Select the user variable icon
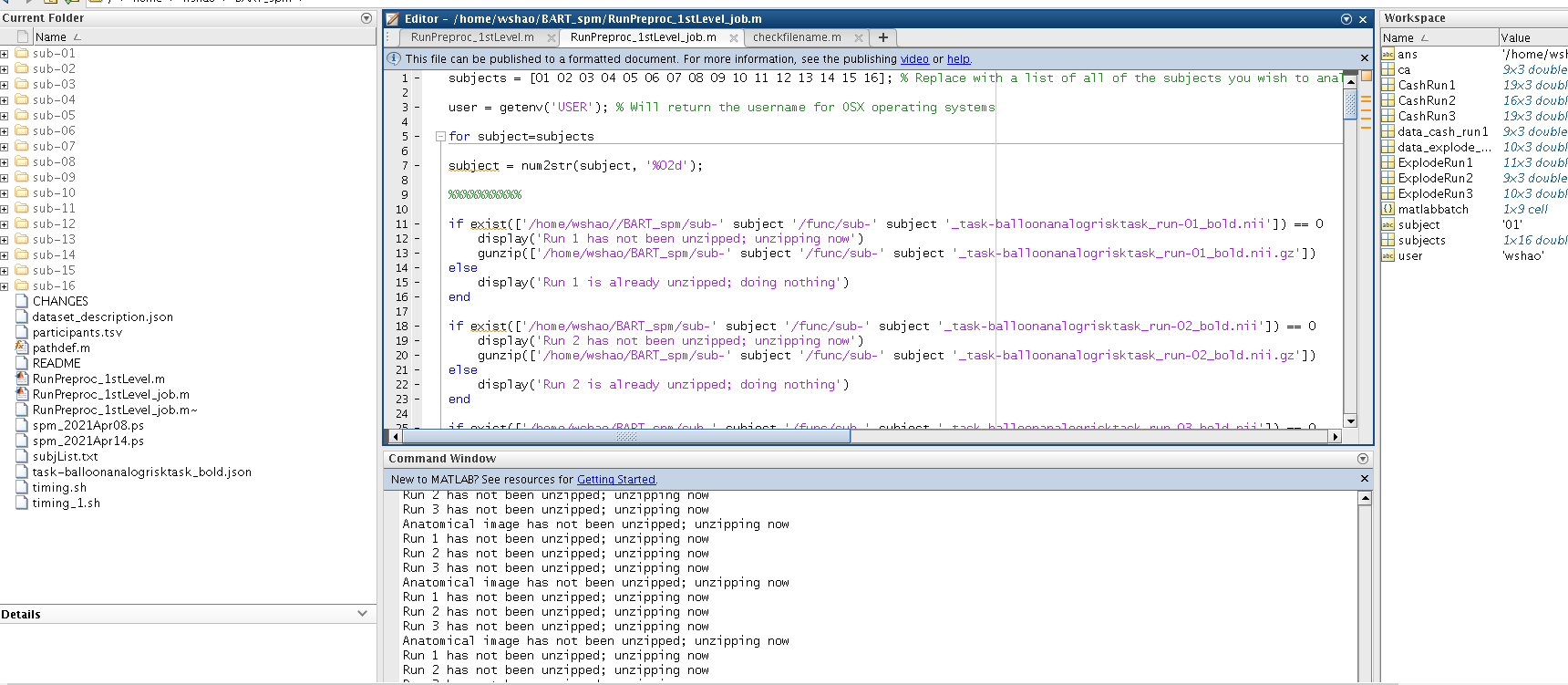 (x=1388, y=256)
